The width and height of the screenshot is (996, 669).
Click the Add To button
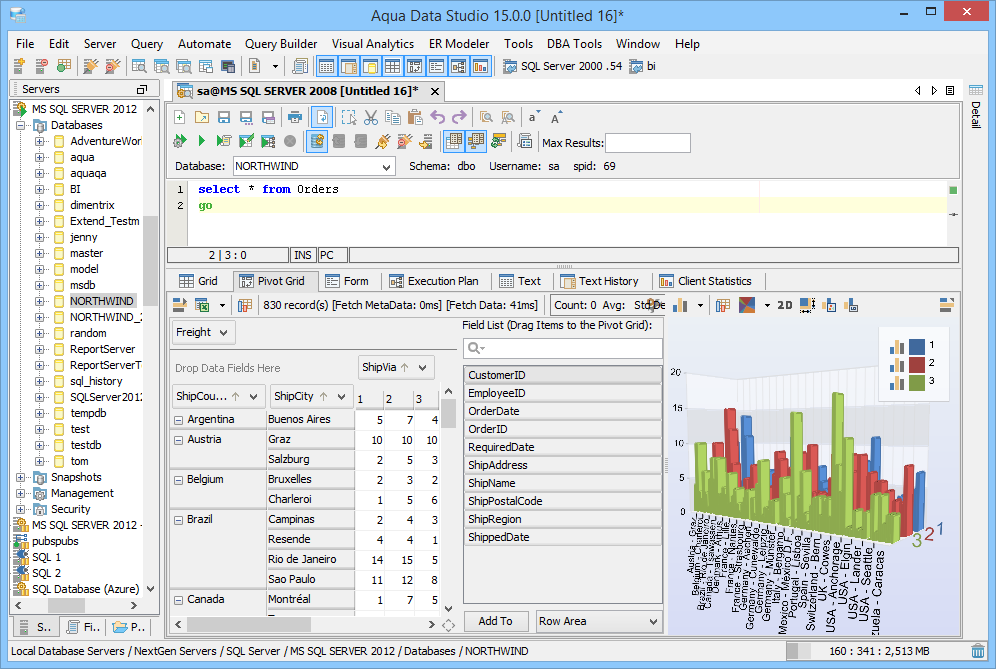[x=495, y=621]
